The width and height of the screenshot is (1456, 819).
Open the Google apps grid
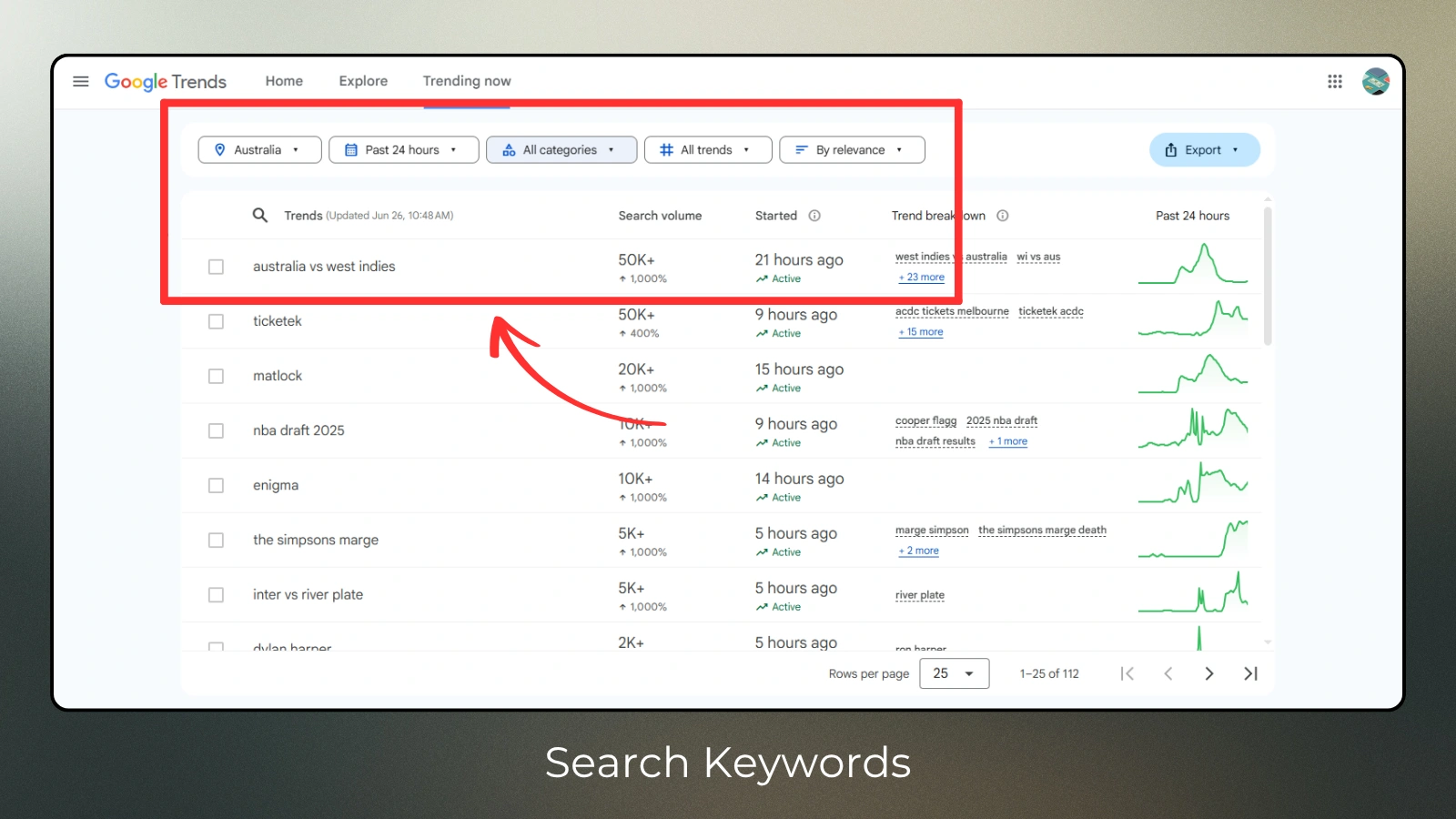(1335, 81)
